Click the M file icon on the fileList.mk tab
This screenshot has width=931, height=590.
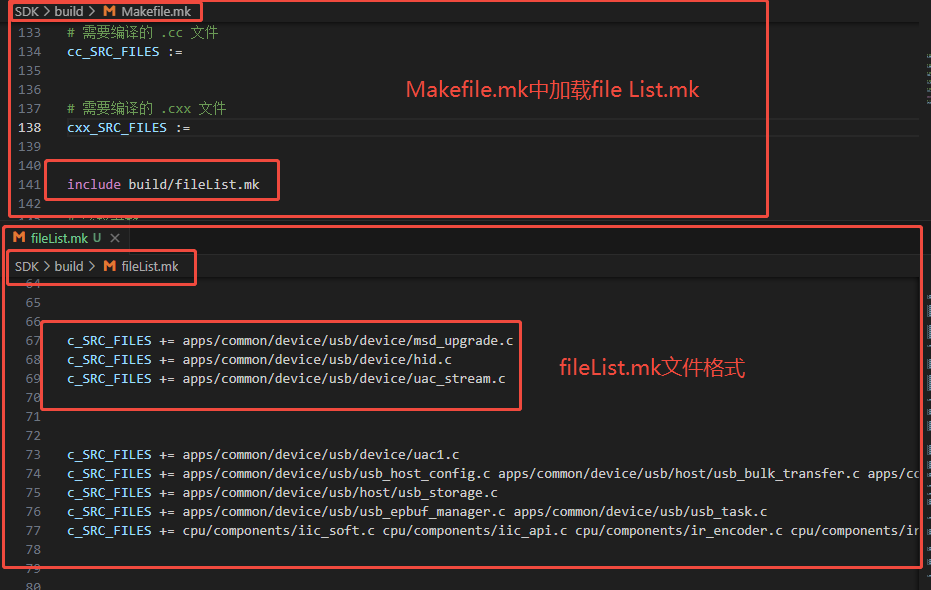point(19,237)
